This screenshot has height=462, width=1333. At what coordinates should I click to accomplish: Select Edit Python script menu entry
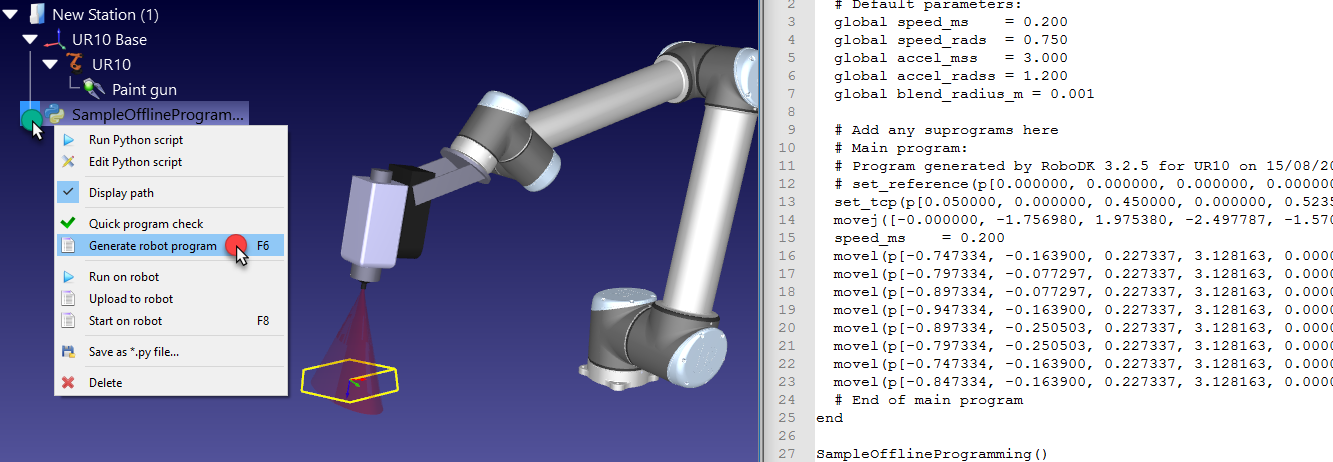pyautogui.click(x=135, y=162)
